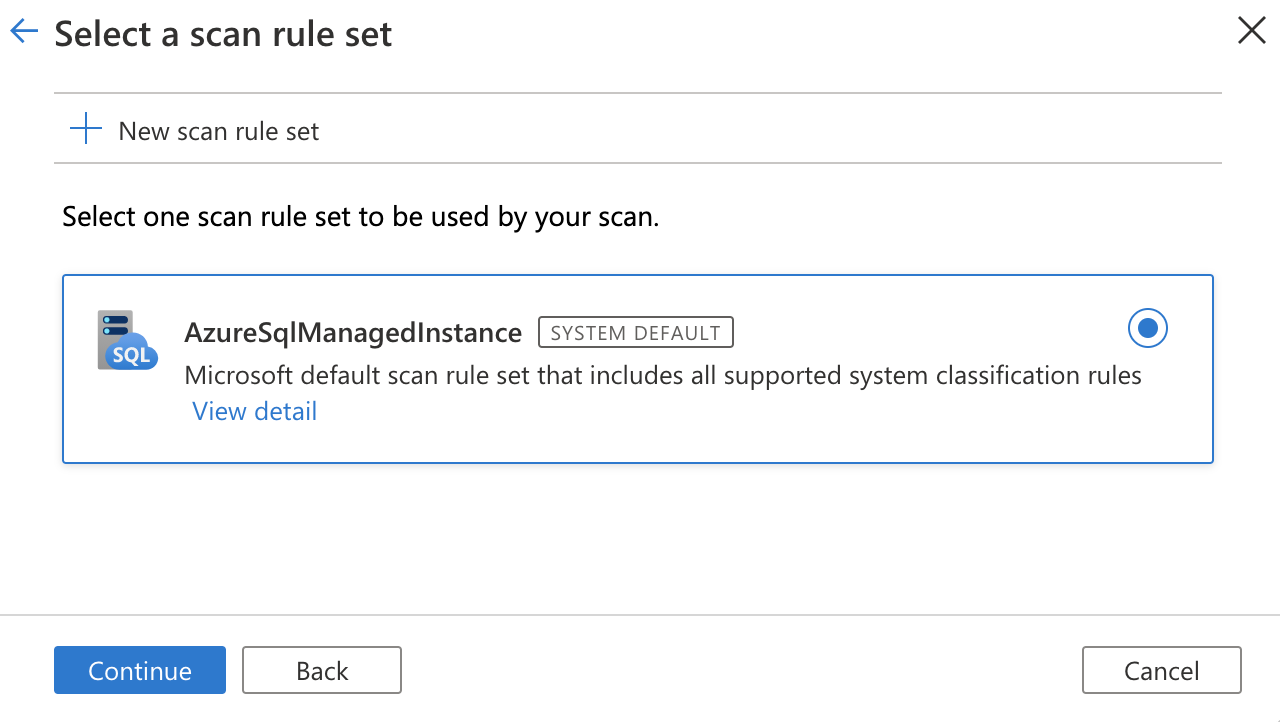Click the Microsoft default scan rule description text

click(663, 375)
